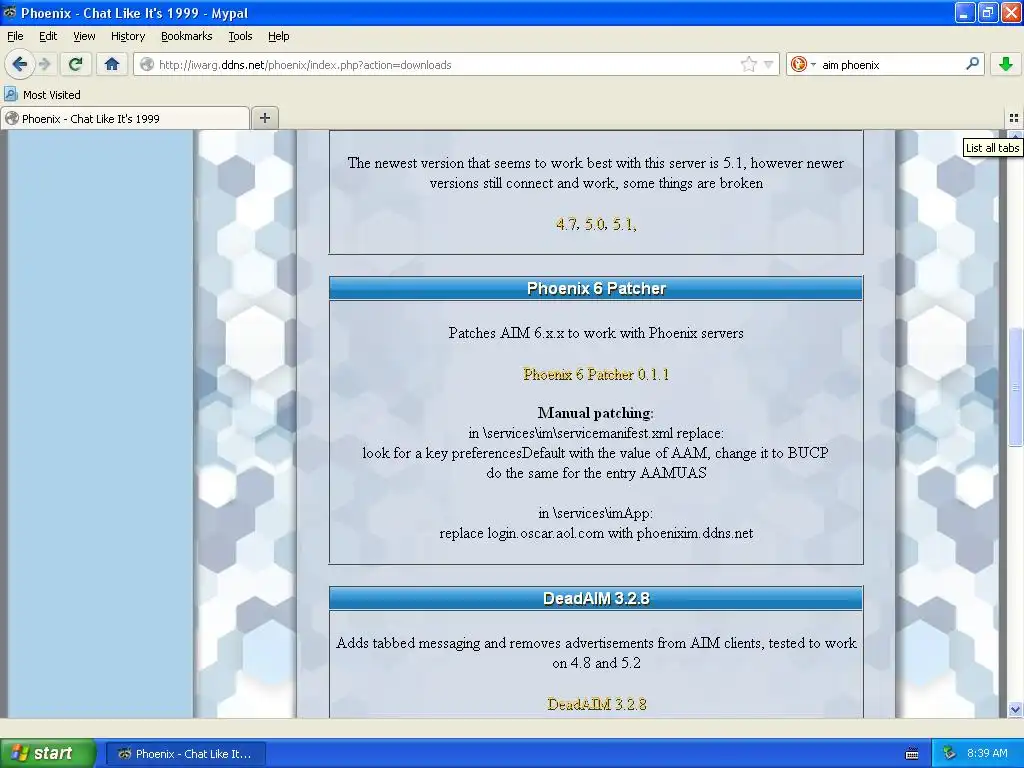Download Phoenix 6 Patcher 0.1.1 link

[596, 374]
